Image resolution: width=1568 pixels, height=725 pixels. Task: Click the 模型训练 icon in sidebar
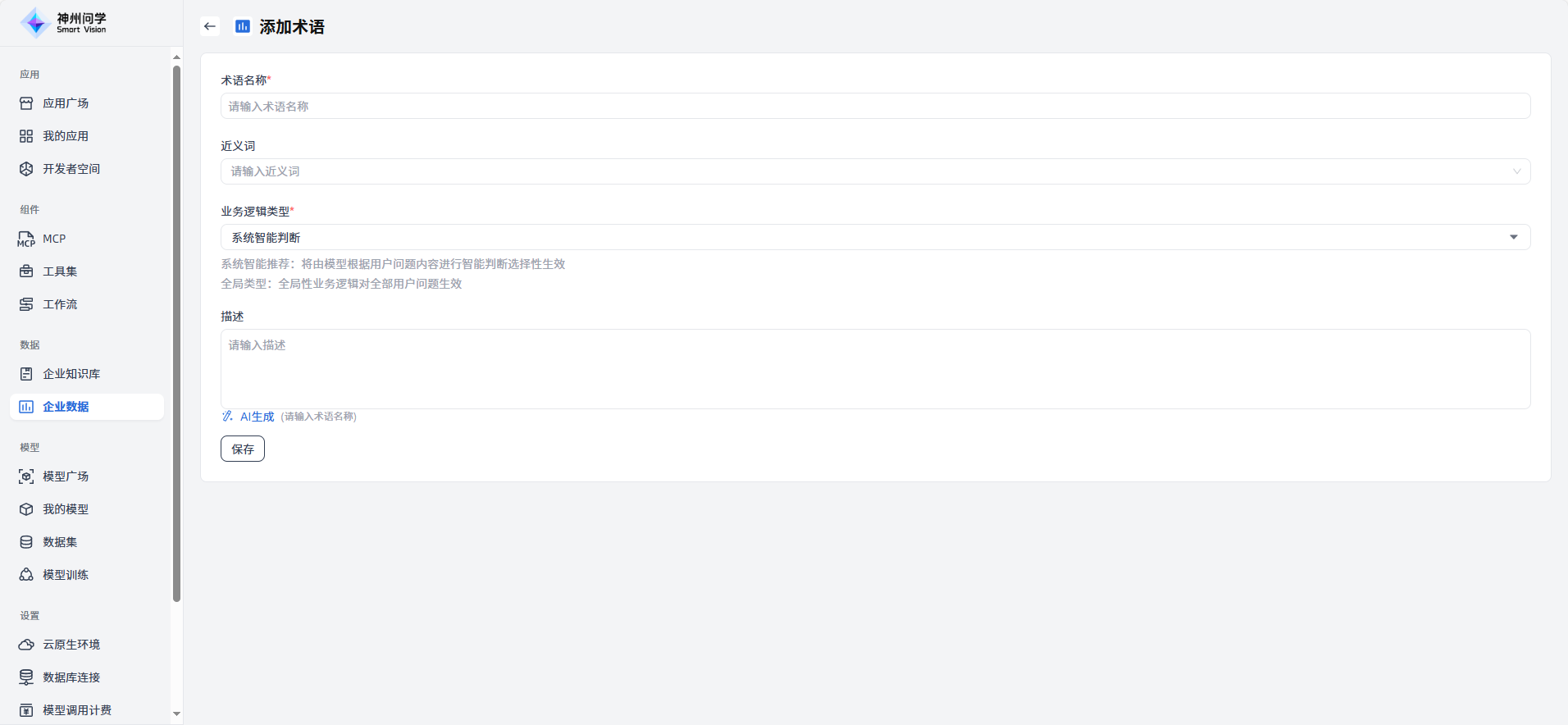[26, 575]
